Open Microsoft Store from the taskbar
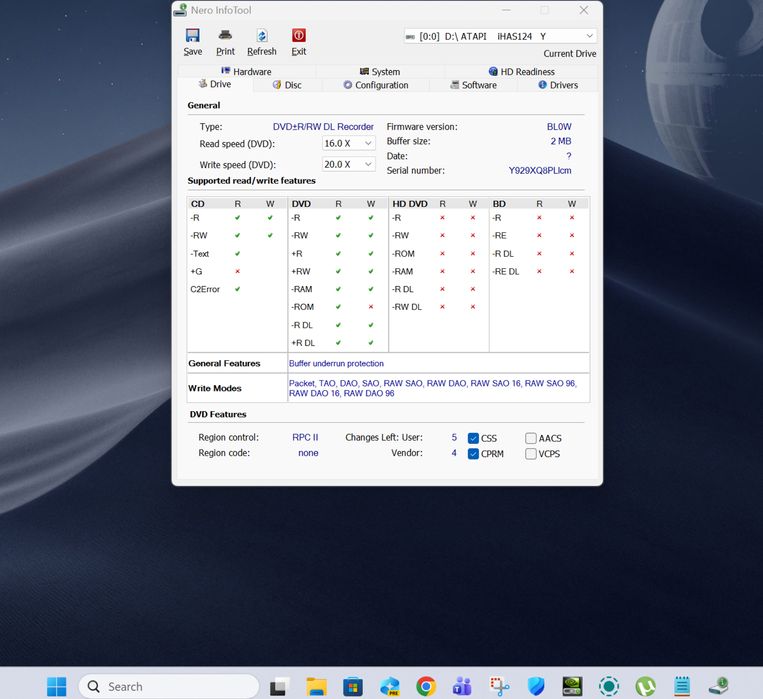This screenshot has width=763, height=699. (x=353, y=686)
